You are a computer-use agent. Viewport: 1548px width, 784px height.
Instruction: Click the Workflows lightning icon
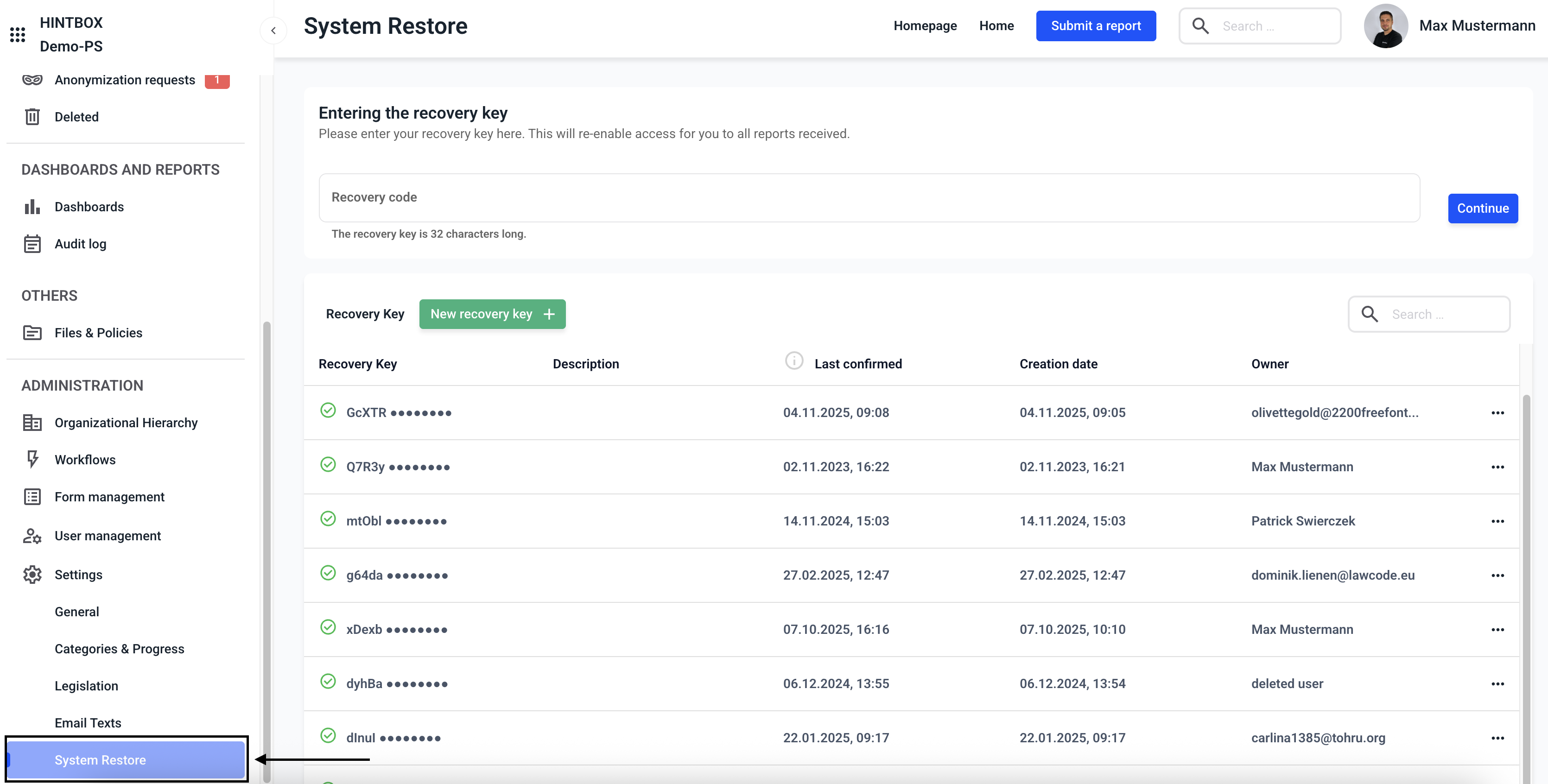point(32,460)
